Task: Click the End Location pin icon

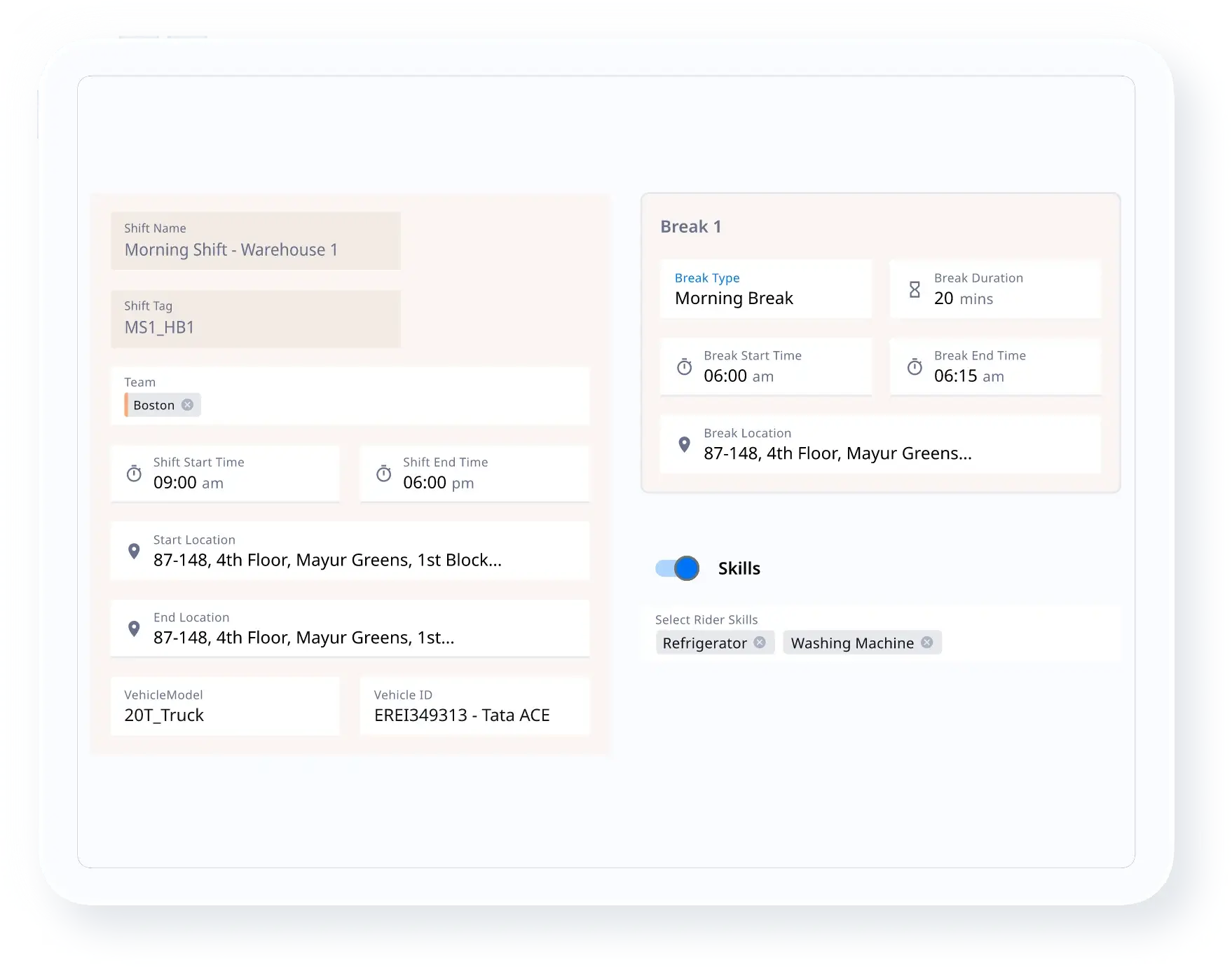Action: 134,629
